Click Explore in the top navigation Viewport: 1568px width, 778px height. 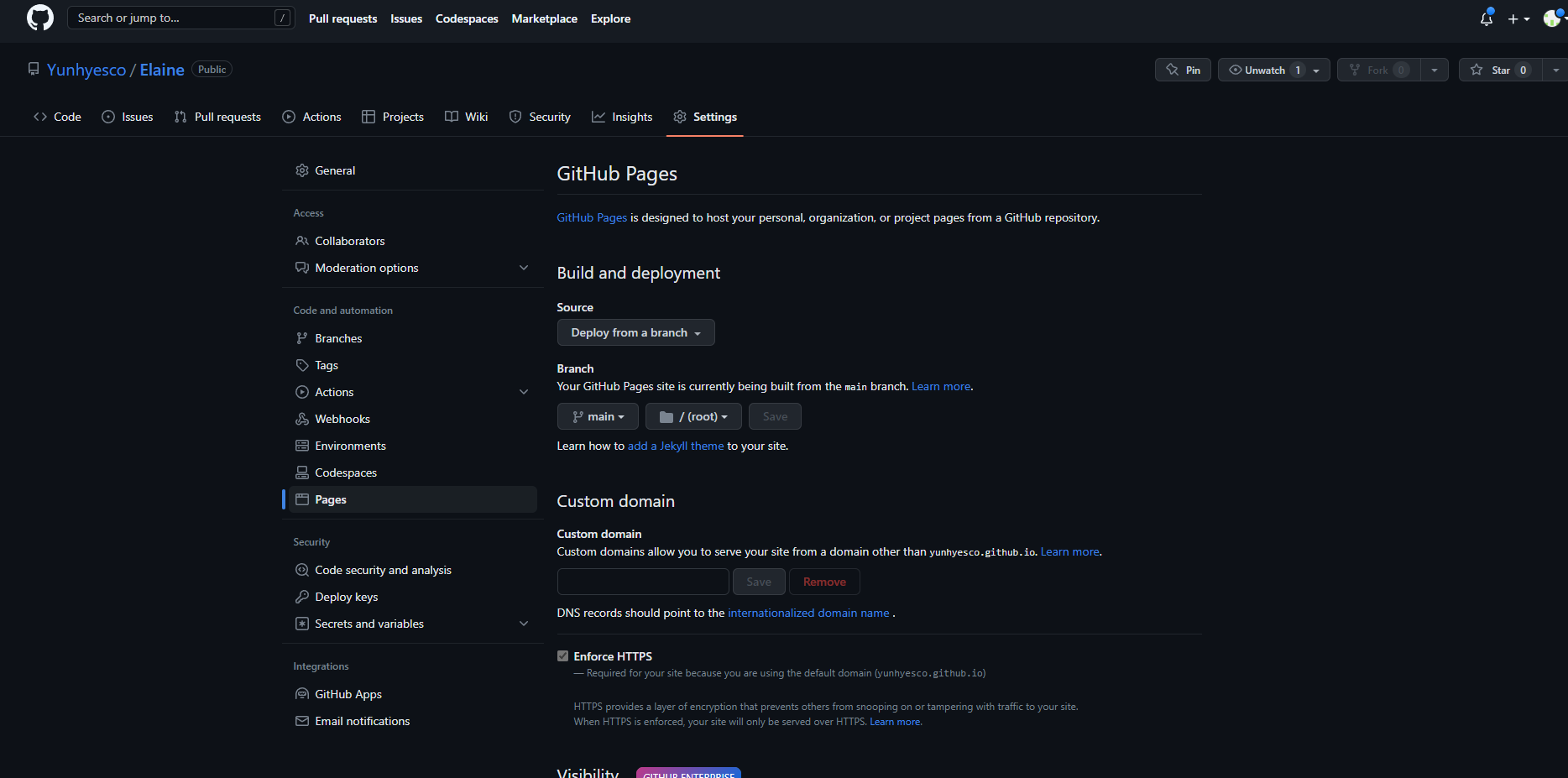[x=610, y=18]
